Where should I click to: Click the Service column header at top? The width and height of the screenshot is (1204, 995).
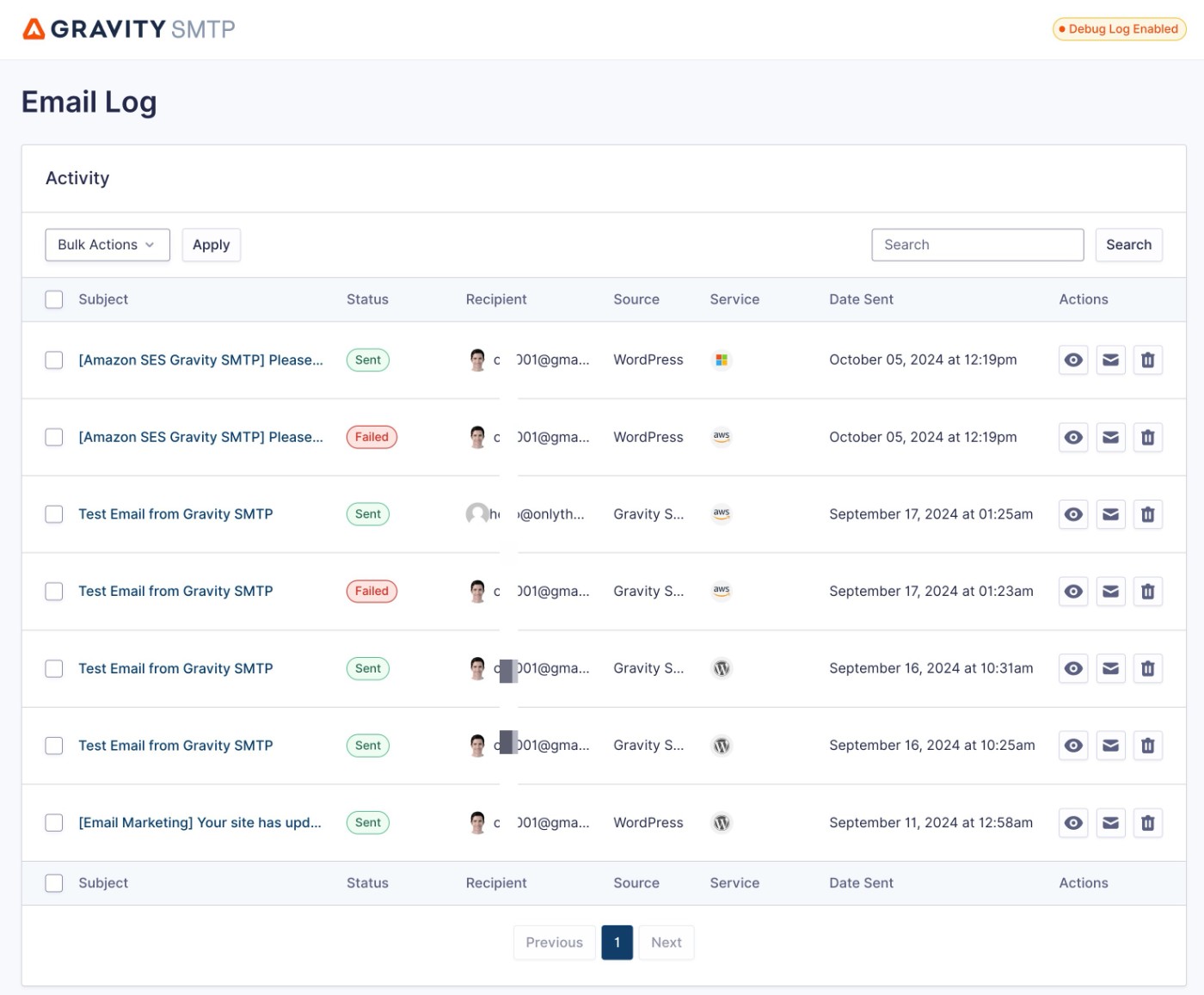click(734, 299)
